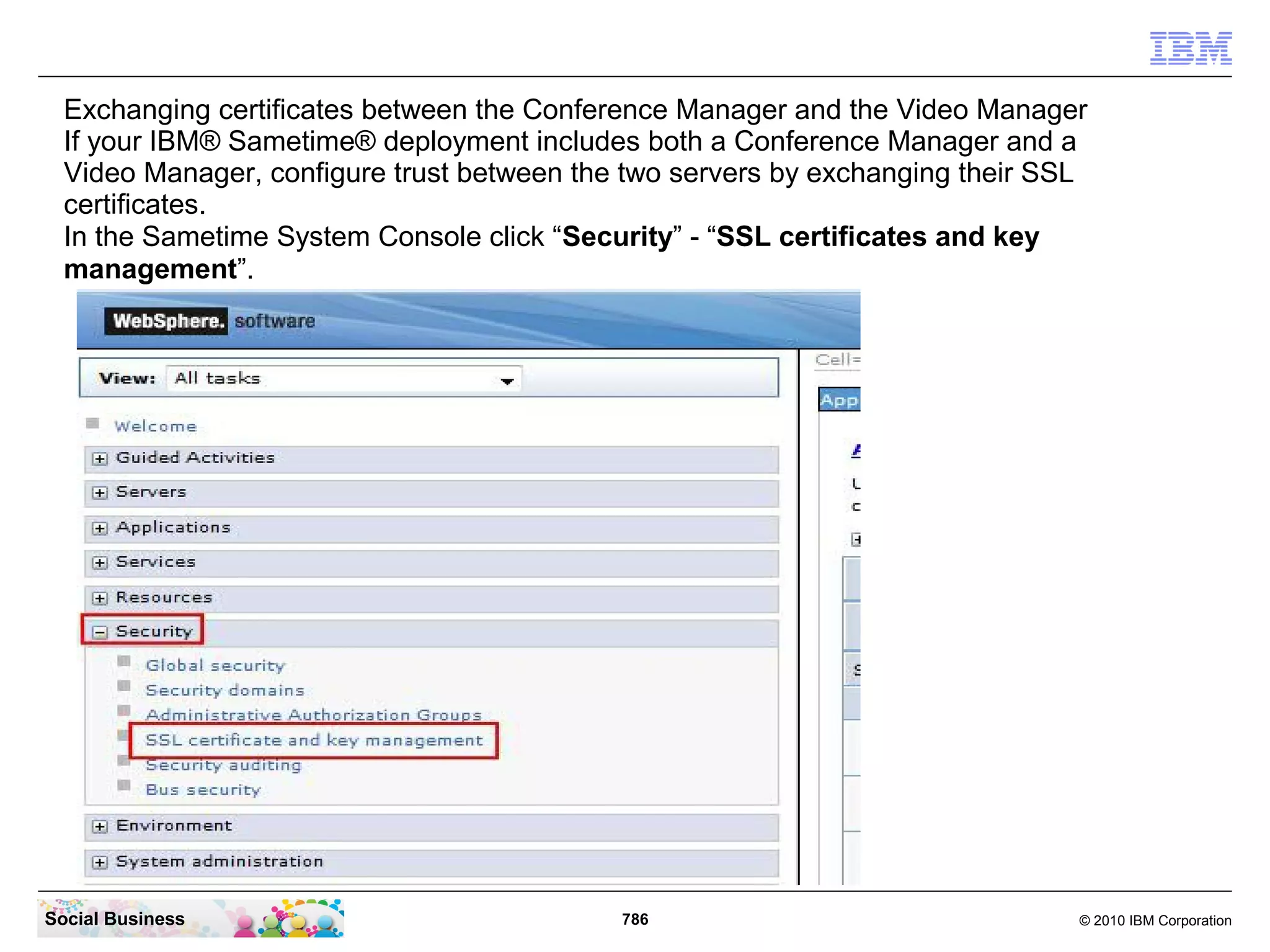Click the Security domains bullet icon
Image resolution: width=1270 pixels, height=952 pixels.
coord(124,686)
